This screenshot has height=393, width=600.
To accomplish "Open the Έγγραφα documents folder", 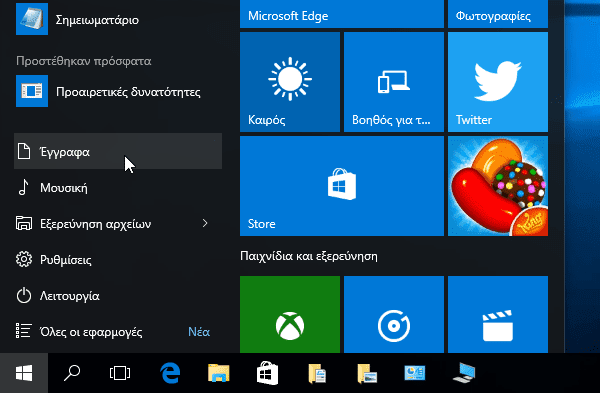I will pos(118,152).
